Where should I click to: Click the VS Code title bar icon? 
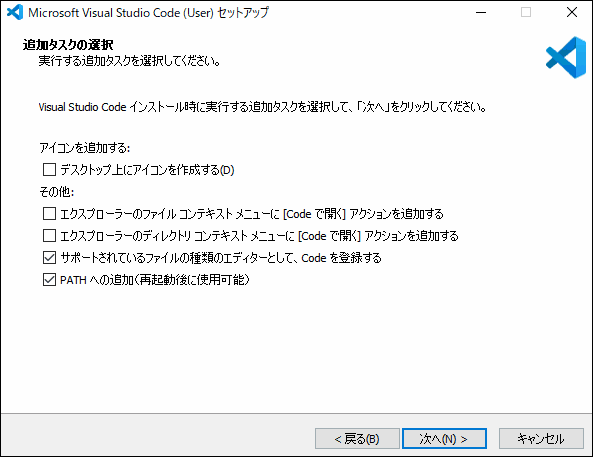point(15,12)
